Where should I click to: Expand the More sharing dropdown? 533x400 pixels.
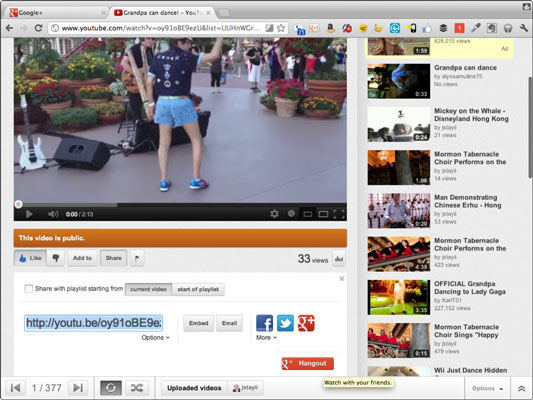(x=266, y=337)
